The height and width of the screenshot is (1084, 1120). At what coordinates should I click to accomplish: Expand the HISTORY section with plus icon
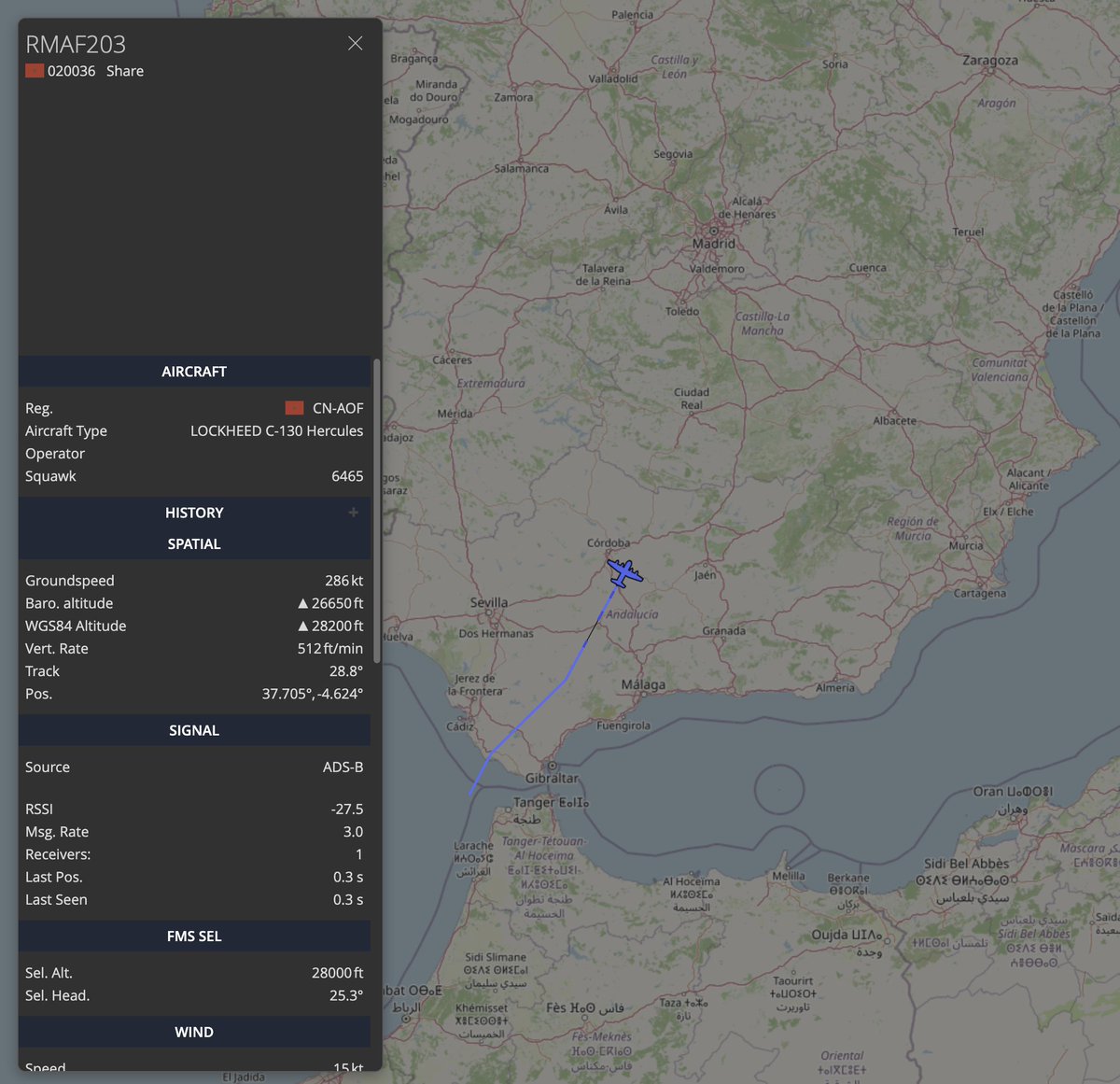(354, 513)
